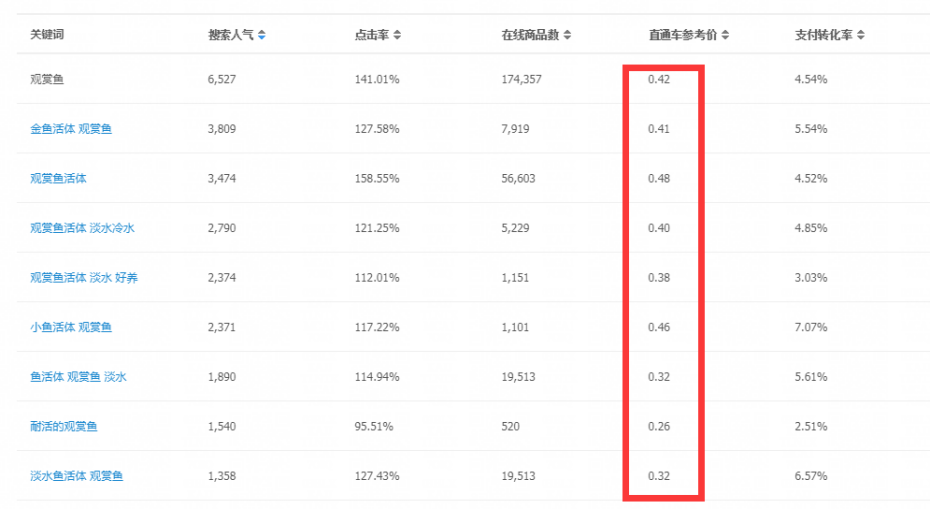Screen dimensions: 931x509
Task: Click the 搜索人气 header label
Action: tap(230, 35)
